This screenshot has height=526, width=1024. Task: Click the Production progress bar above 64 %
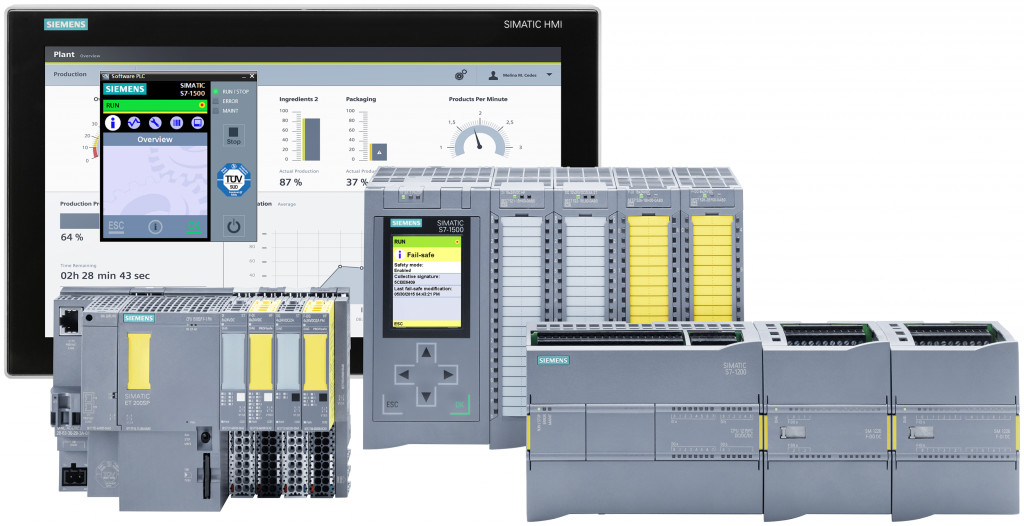80,220
